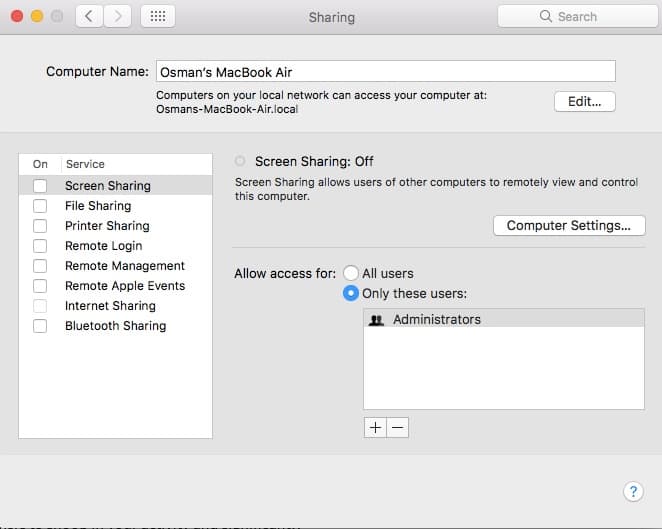662x529 pixels.
Task: Close the Sharing window with red button
Action: pos(17,16)
